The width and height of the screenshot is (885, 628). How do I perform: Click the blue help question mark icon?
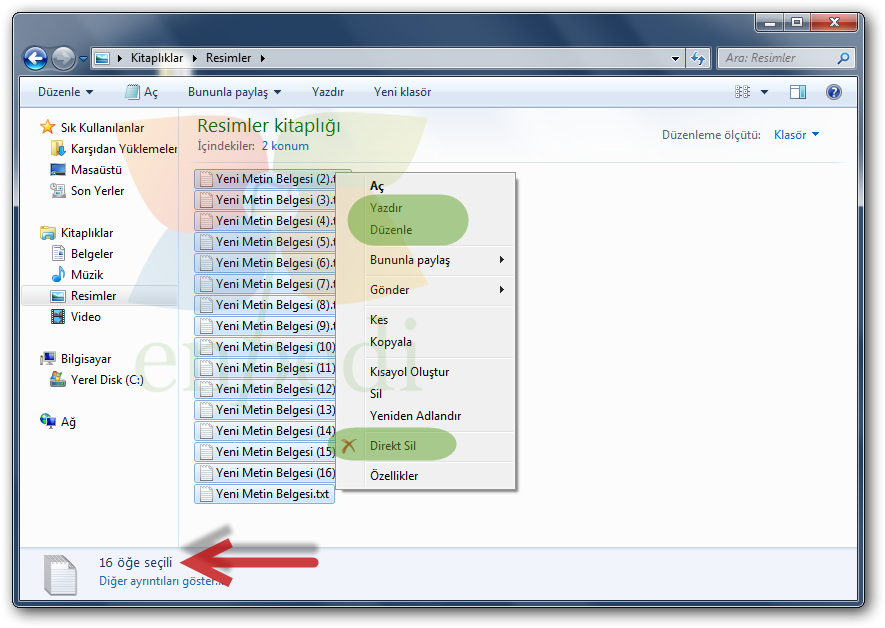(834, 92)
